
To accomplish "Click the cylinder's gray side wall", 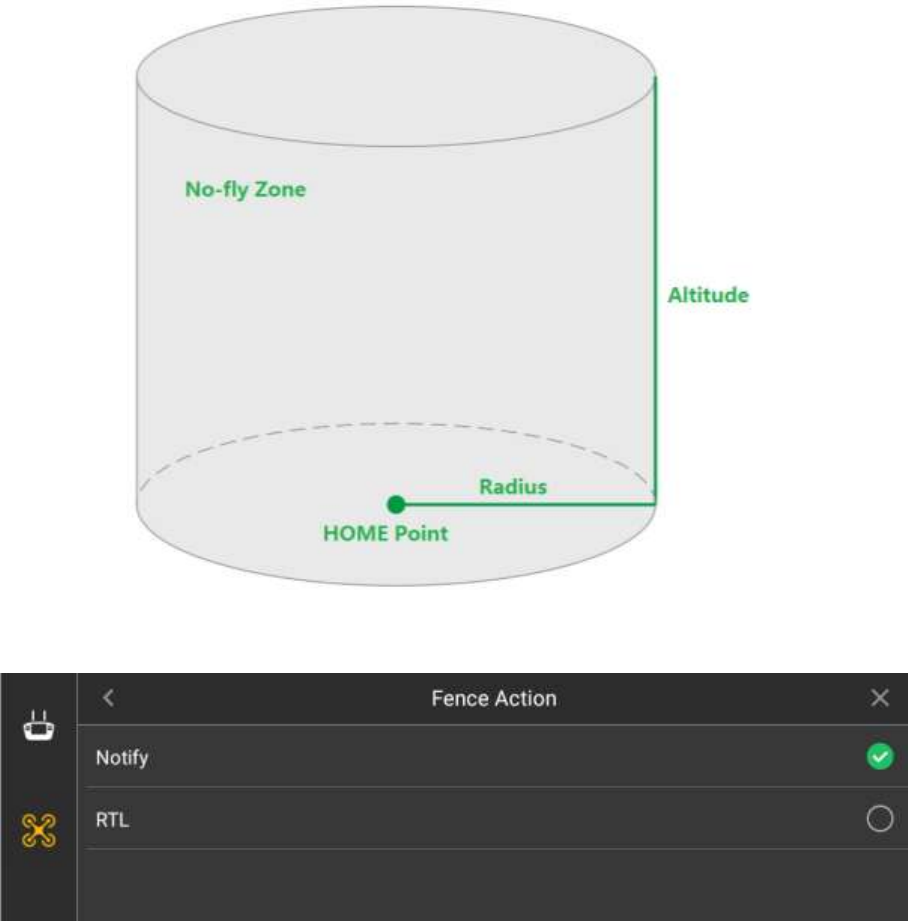I will pyautogui.click(x=400, y=300).
